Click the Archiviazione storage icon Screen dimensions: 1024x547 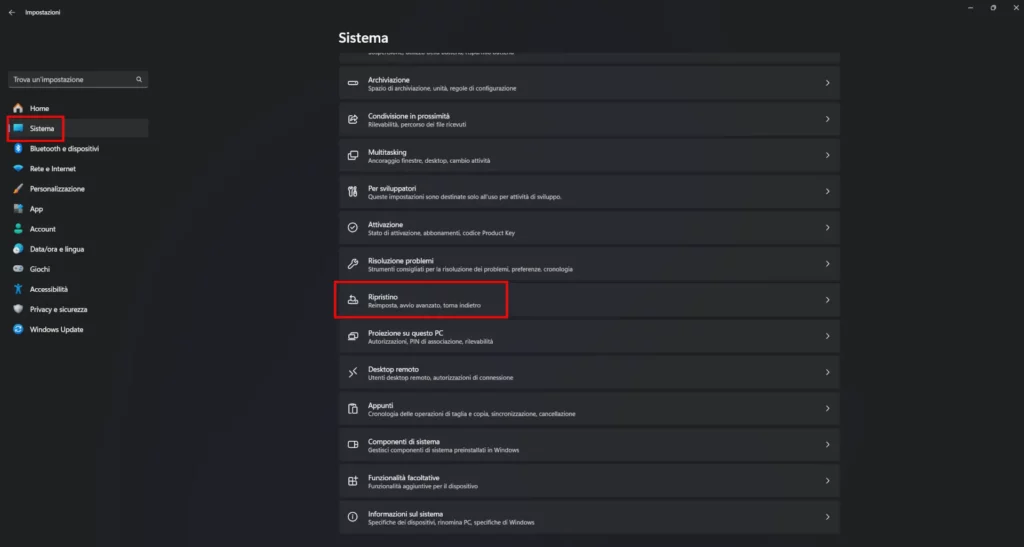click(x=352, y=83)
